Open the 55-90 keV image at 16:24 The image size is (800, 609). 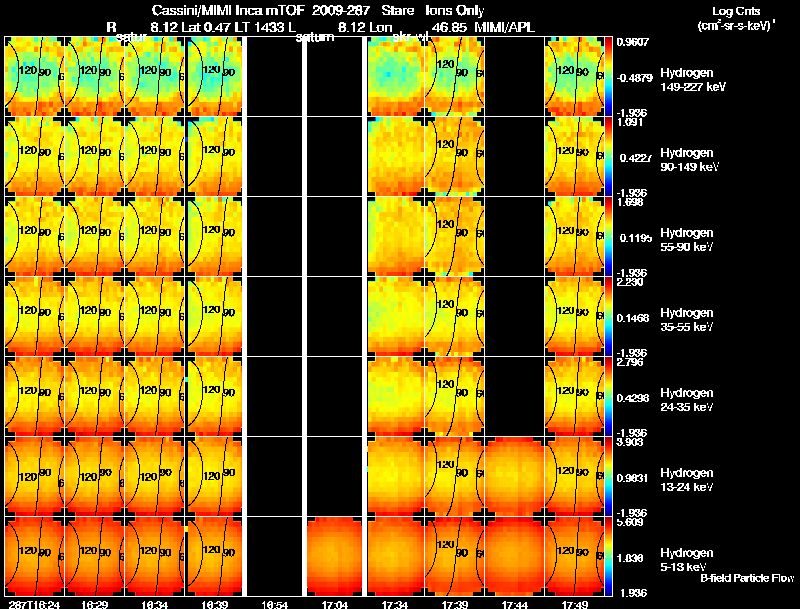point(35,237)
